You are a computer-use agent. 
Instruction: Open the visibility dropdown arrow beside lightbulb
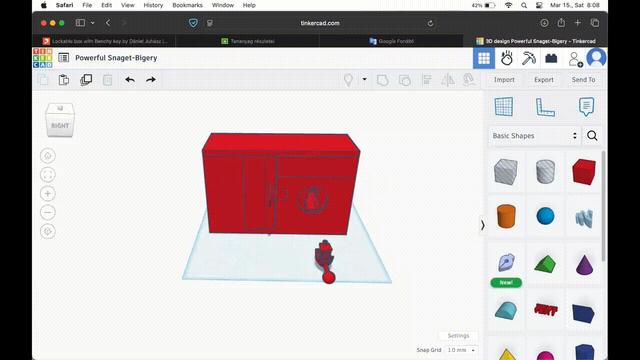(x=364, y=79)
